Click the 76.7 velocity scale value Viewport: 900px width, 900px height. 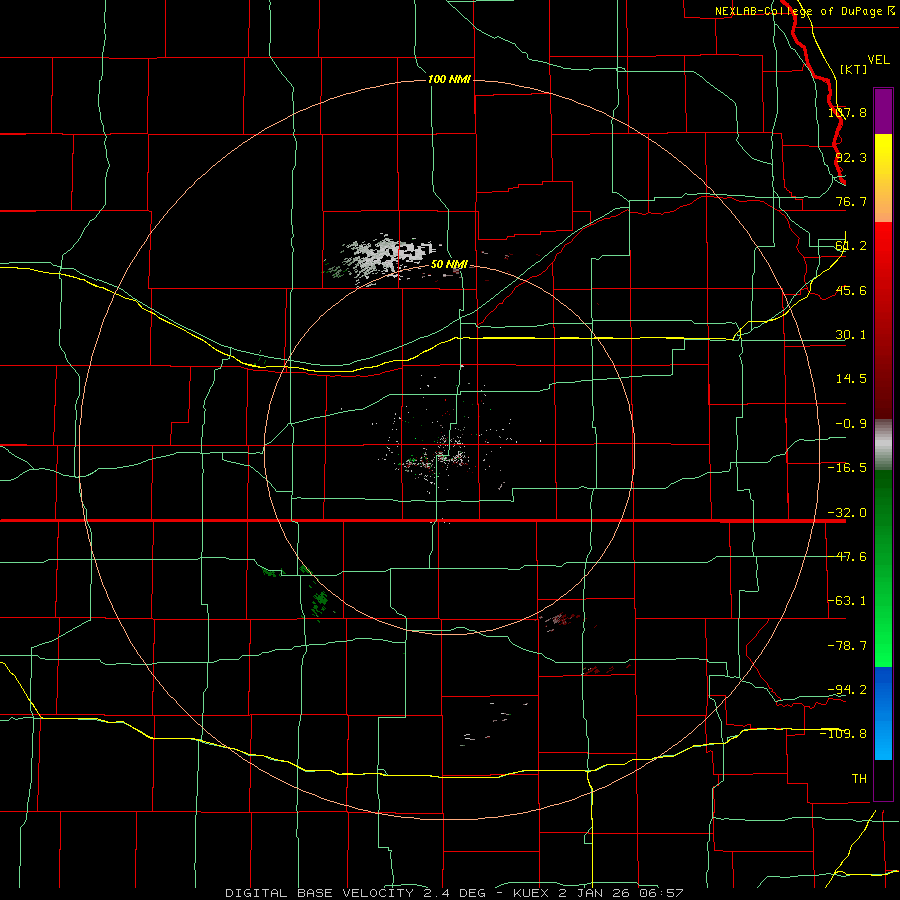(851, 201)
